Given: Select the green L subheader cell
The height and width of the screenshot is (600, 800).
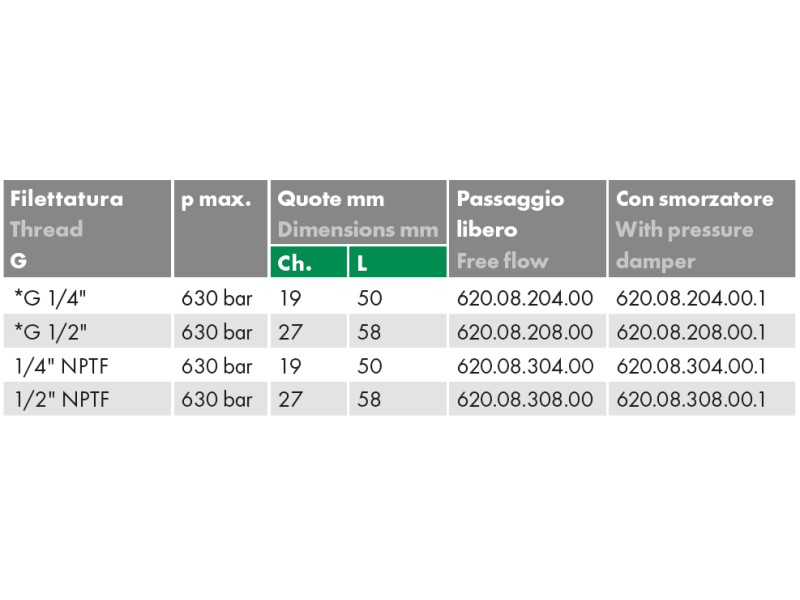Looking at the screenshot, I should 396,263.
